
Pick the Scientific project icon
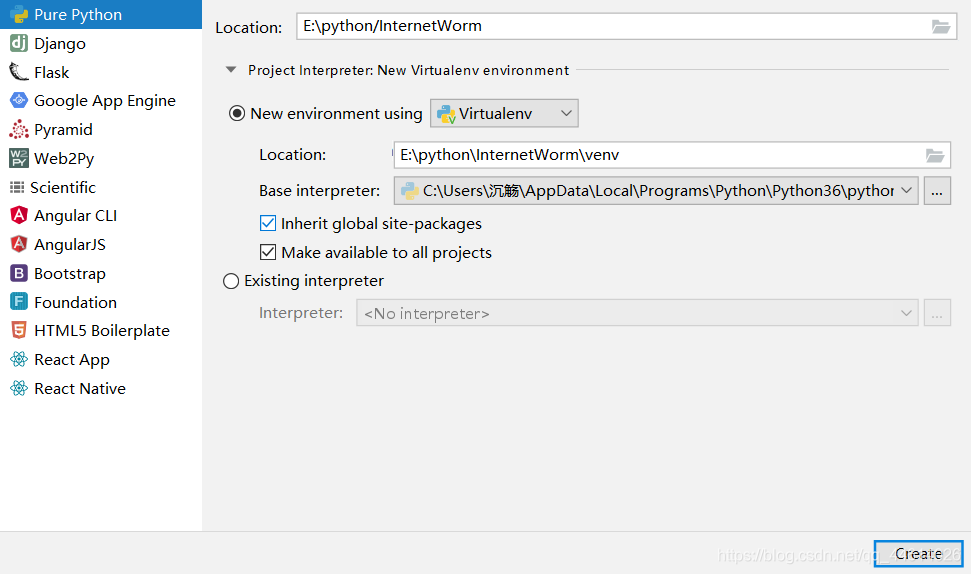coord(17,187)
